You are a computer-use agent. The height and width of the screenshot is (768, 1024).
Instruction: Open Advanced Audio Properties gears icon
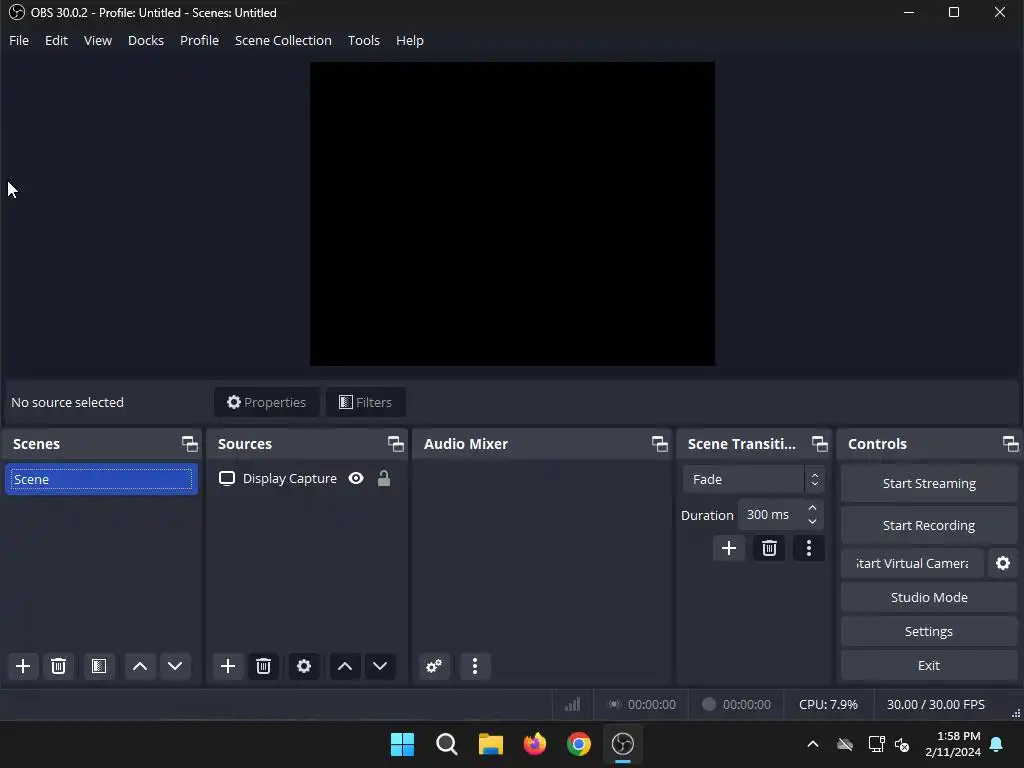[x=434, y=666]
